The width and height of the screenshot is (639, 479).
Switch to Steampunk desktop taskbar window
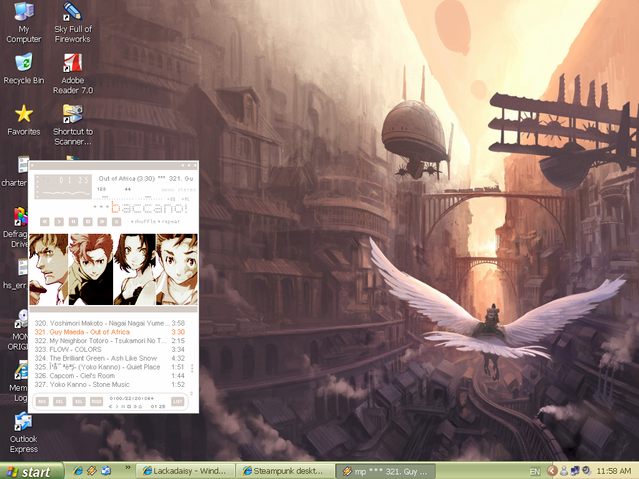coord(285,471)
